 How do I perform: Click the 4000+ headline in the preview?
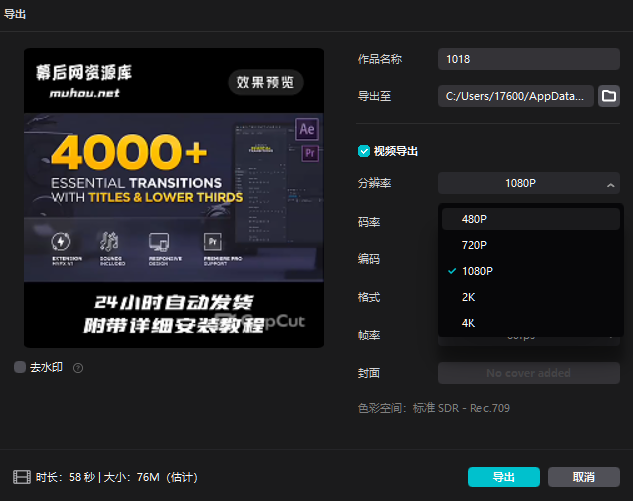click(130, 153)
